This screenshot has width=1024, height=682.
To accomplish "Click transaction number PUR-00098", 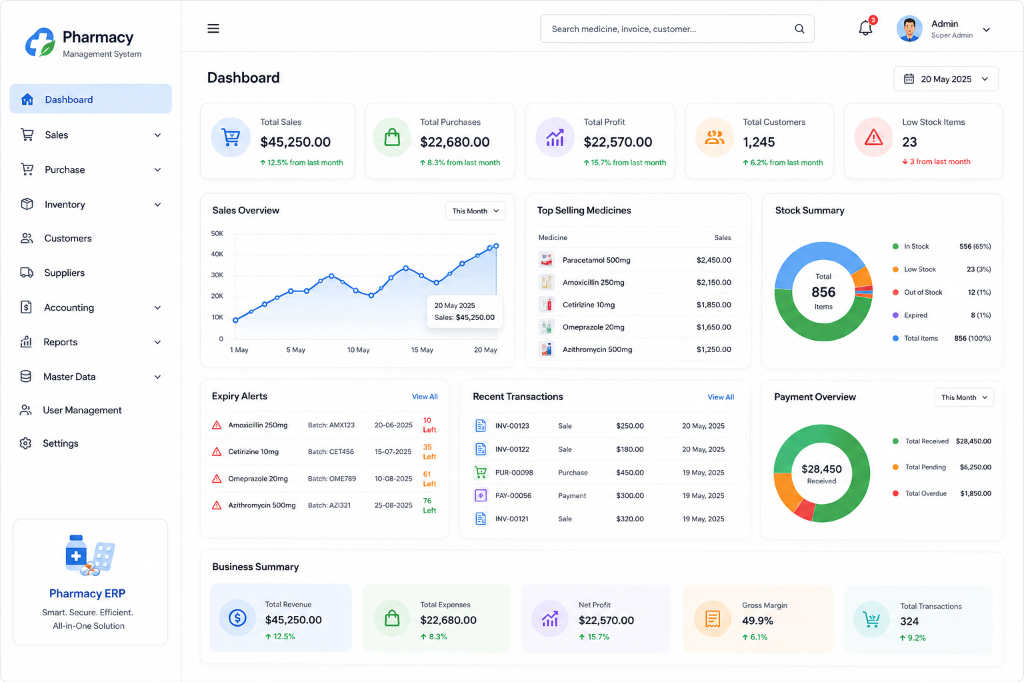I will pyautogui.click(x=514, y=472).
